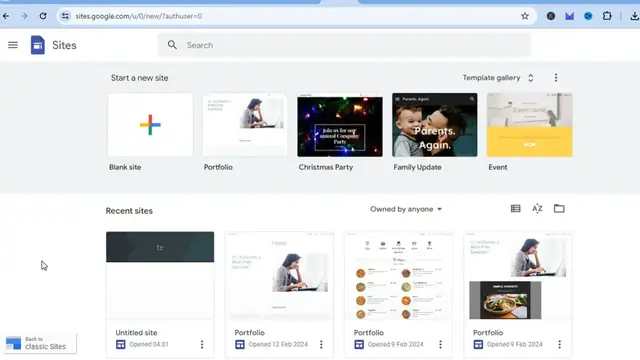Click site icon beside Opened 12 Feb 2024
This screenshot has height=360, width=640.
(x=240, y=344)
